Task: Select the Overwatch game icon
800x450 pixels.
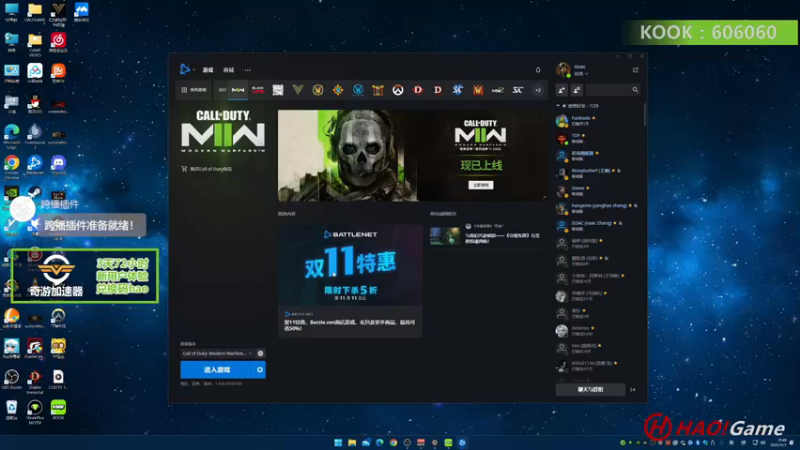Action: pos(398,90)
